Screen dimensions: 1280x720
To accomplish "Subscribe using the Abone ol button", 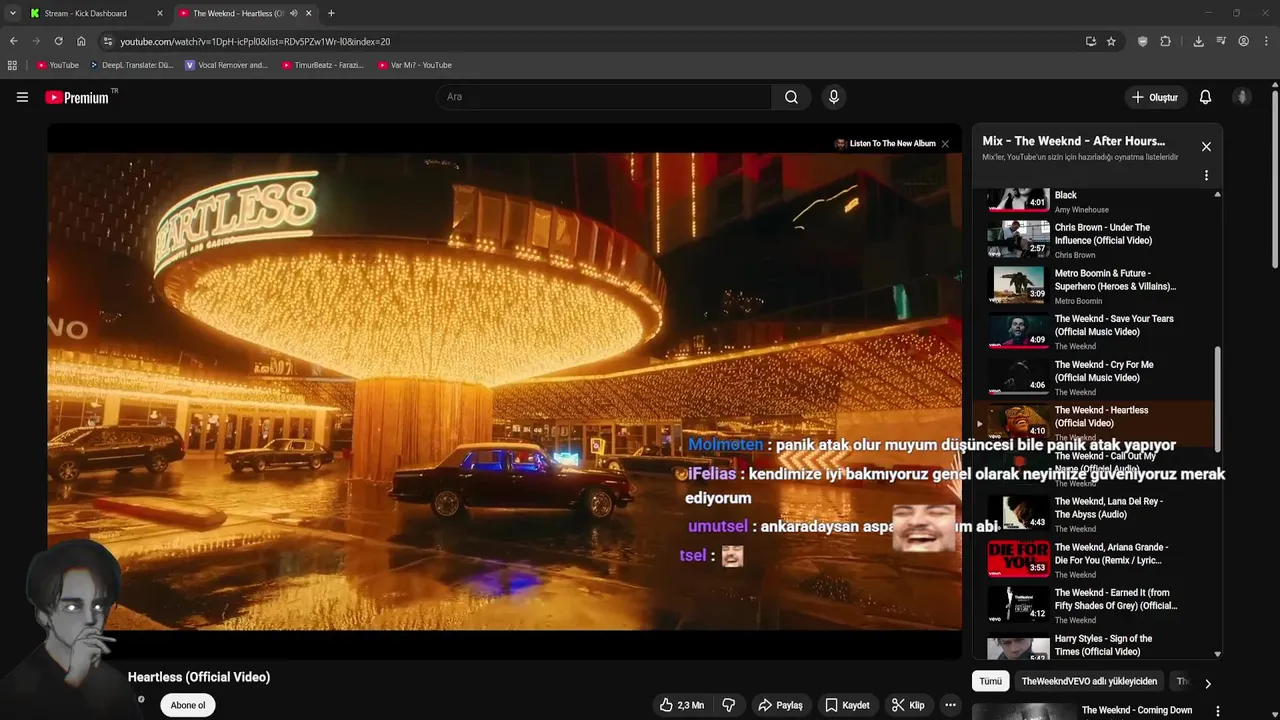I will click(x=188, y=705).
